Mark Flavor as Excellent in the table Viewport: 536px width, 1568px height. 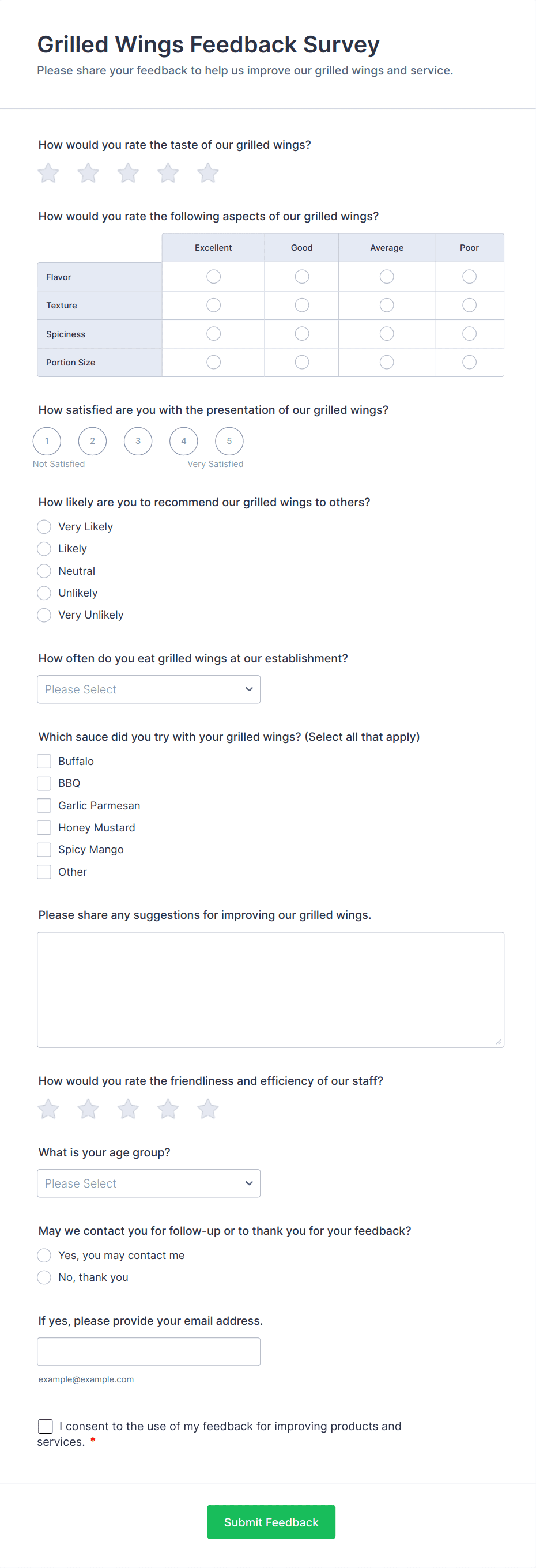pyautogui.click(x=213, y=276)
